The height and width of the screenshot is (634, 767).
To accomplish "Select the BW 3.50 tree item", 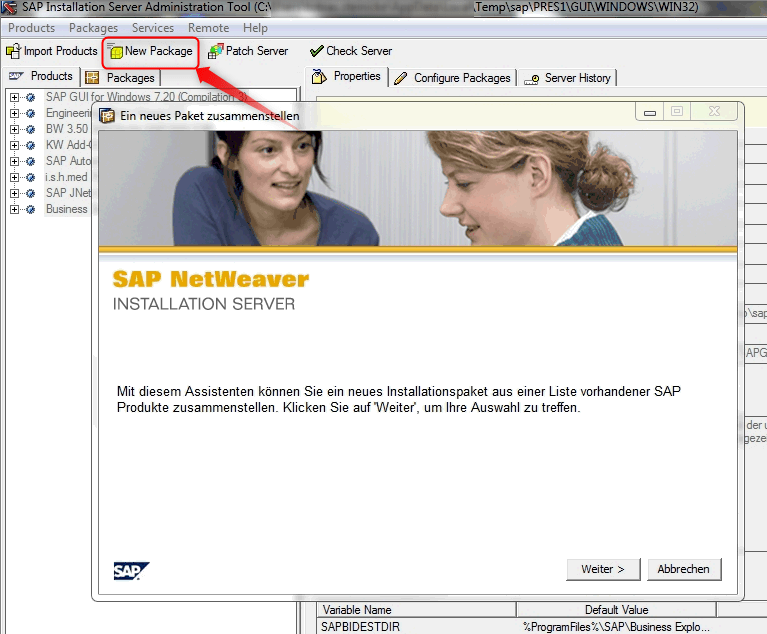I will [67, 129].
